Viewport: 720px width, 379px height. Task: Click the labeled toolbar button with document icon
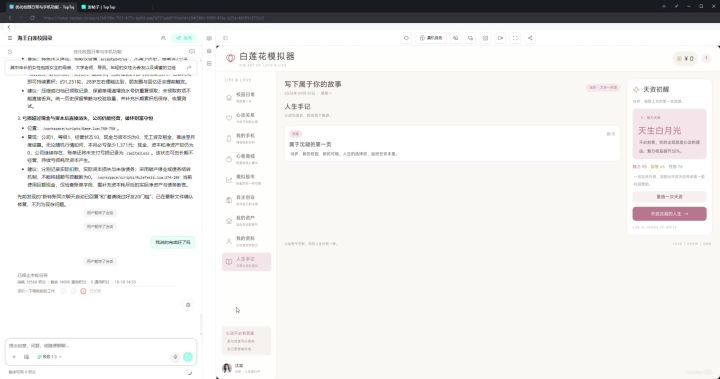(x=431, y=38)
